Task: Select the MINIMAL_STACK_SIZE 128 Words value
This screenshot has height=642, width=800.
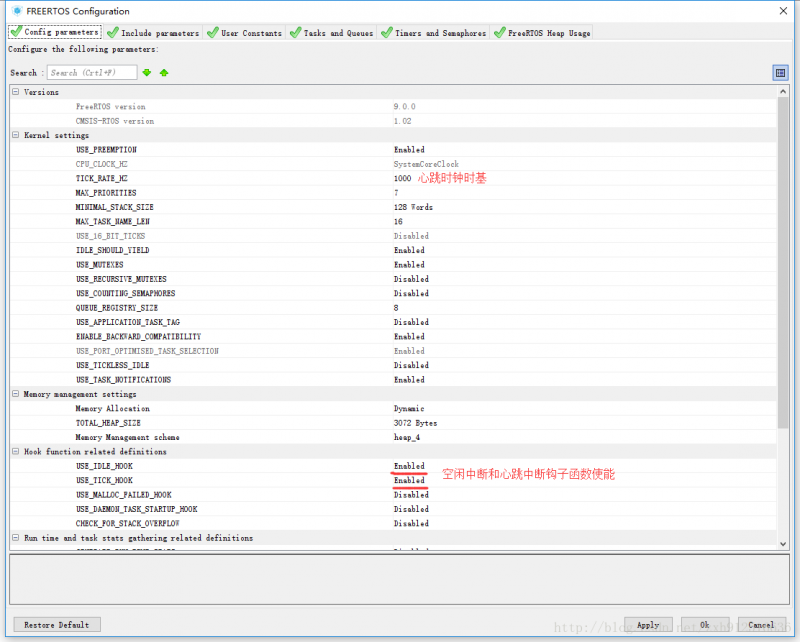Action: pyautogui.click(x=413, y=207)
